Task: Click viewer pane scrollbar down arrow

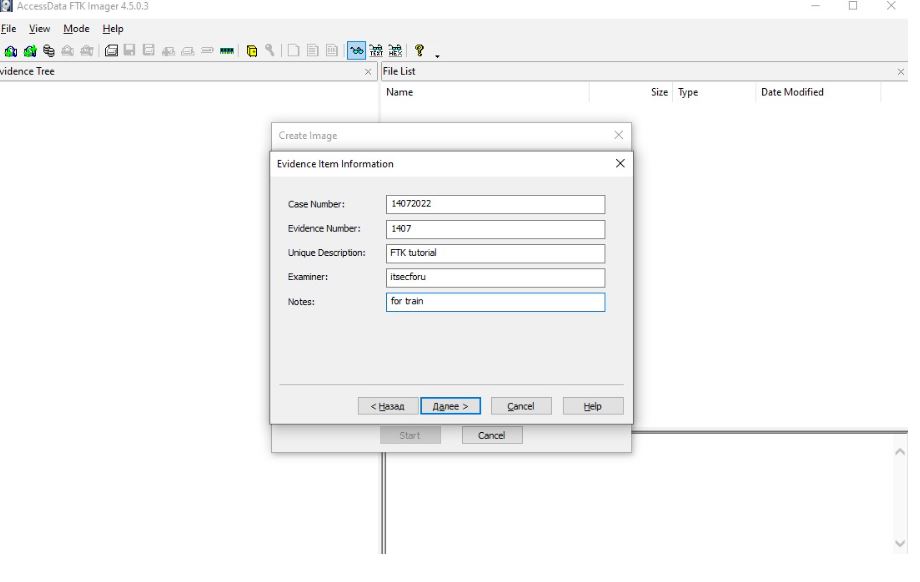Action: [x=899, y=543]
